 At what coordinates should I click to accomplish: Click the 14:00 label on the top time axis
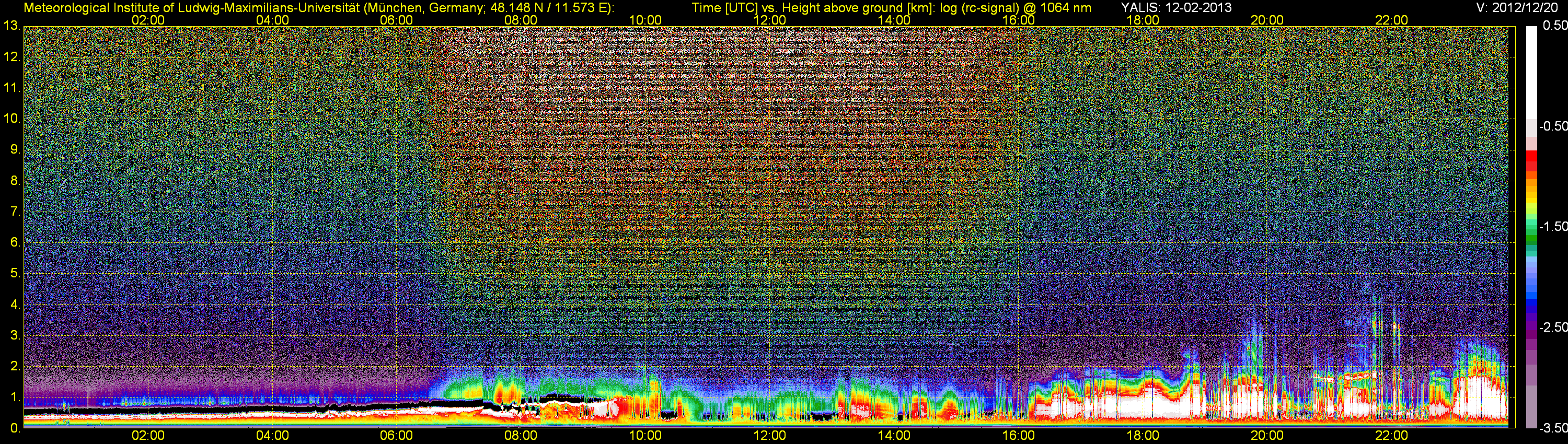[894, 20]
